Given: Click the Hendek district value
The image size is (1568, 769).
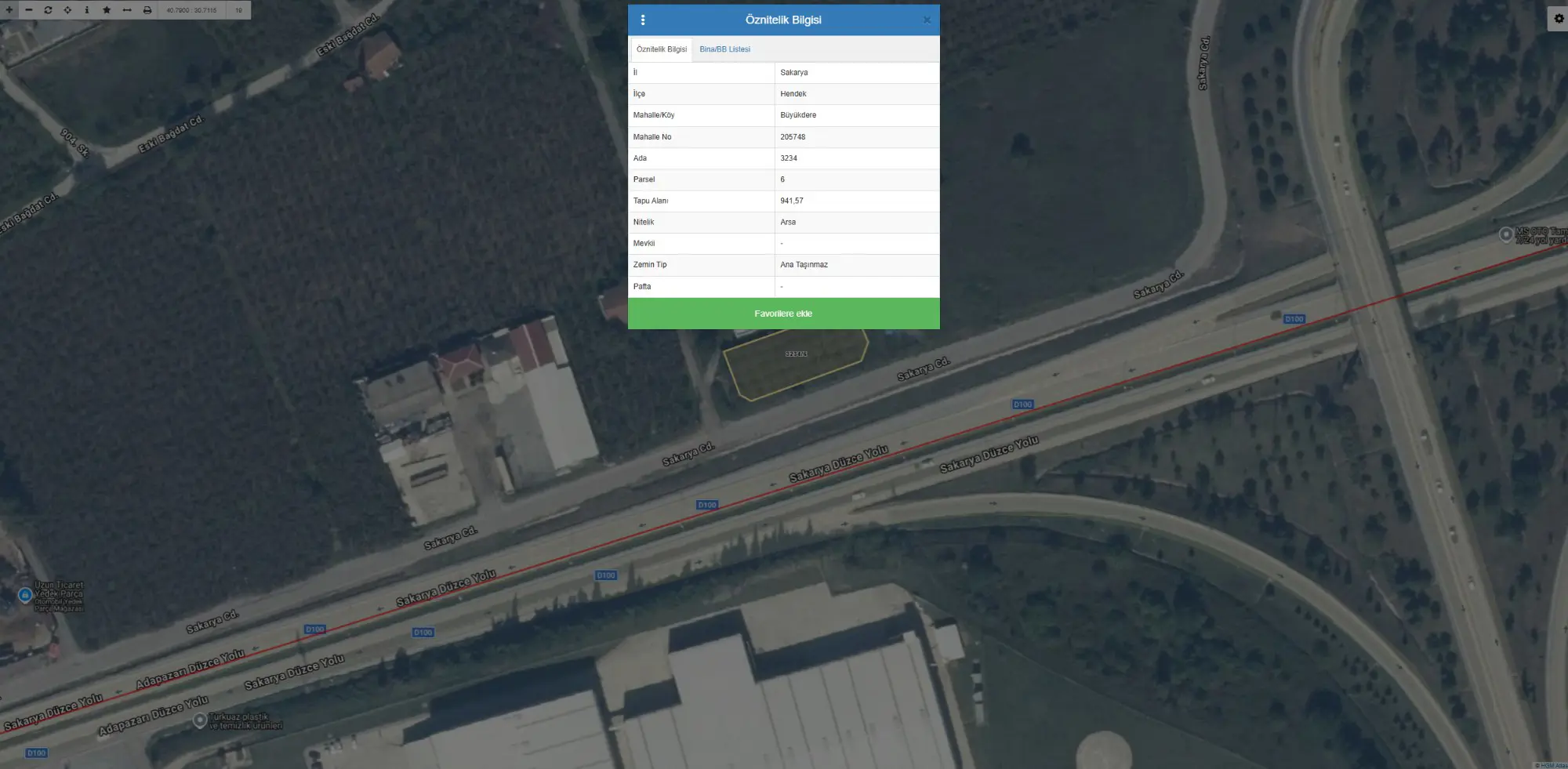Looking at the screenshot, I should [x=793, y=94].
